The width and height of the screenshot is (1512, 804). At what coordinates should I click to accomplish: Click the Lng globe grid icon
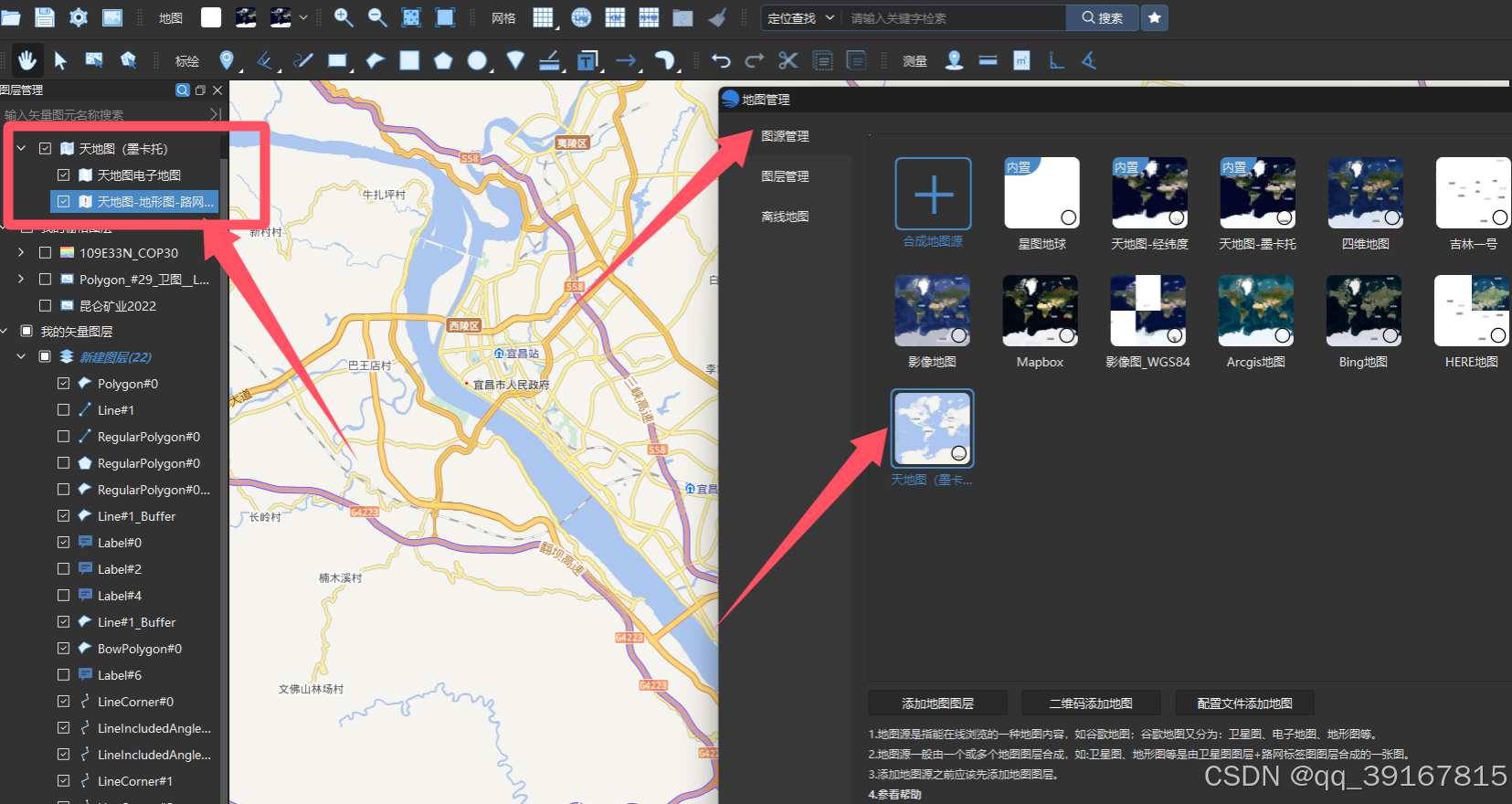click(581, 17)
